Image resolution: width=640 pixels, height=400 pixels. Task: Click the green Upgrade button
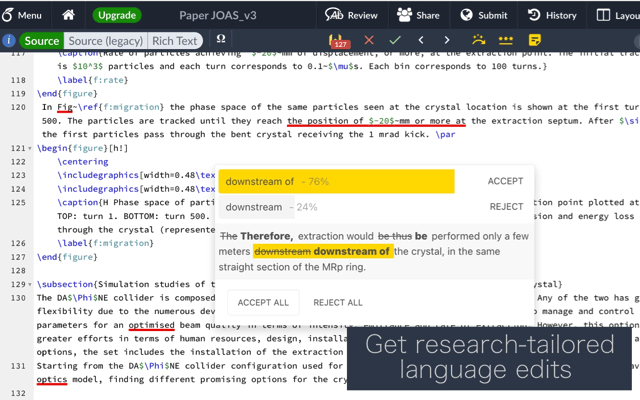point(117,15)
